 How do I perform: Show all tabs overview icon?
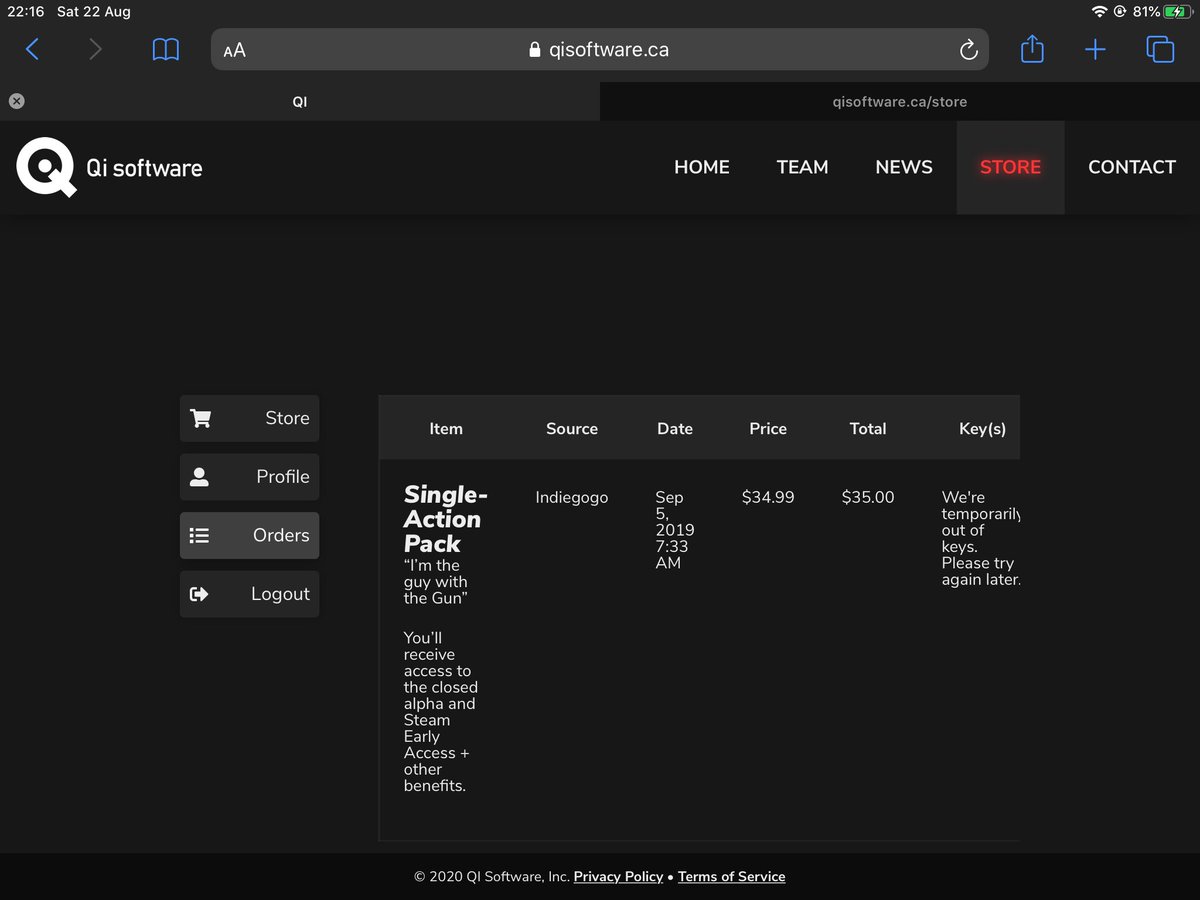1160,49
